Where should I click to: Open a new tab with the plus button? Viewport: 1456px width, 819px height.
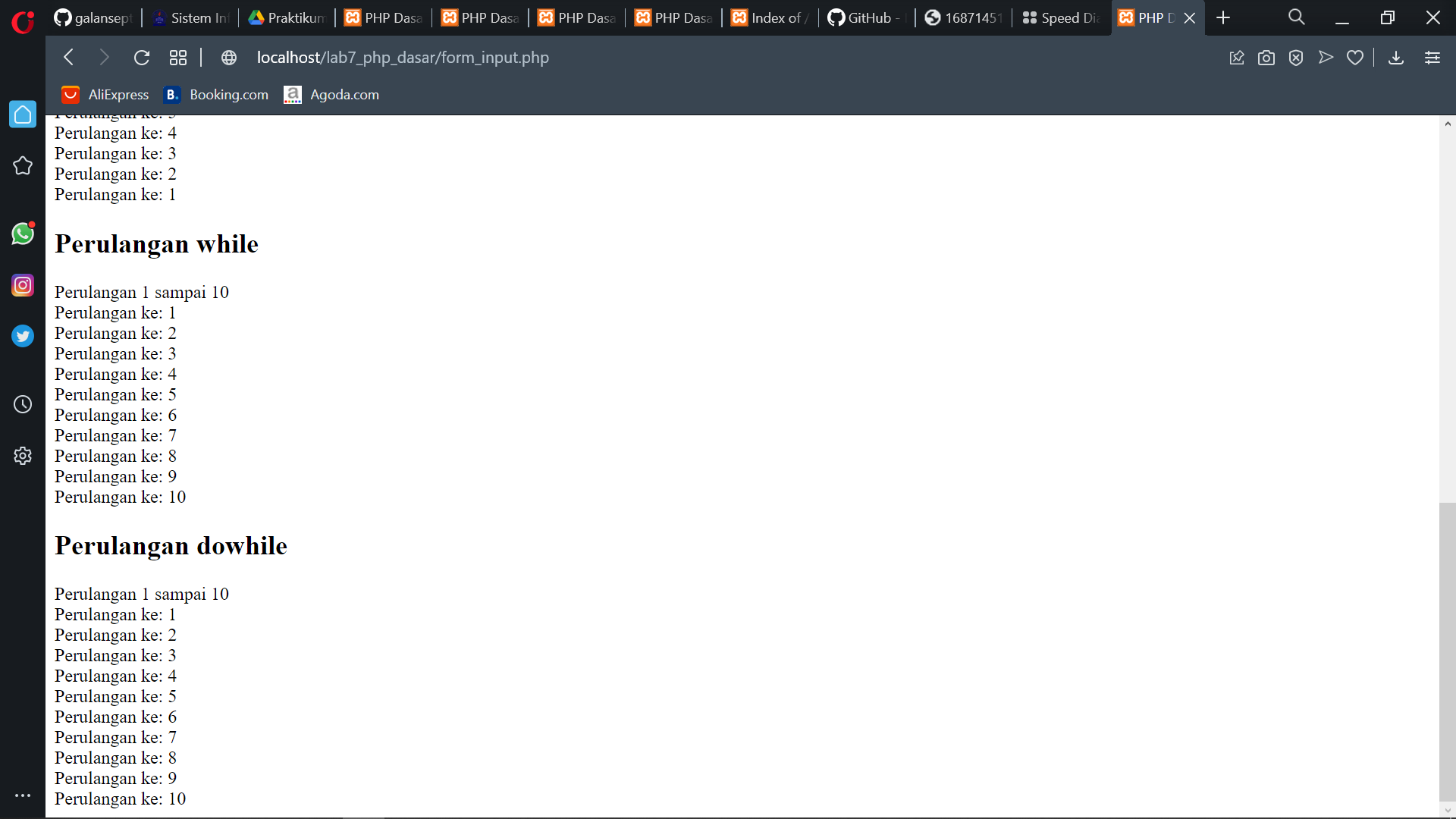tap(1223, 17)
